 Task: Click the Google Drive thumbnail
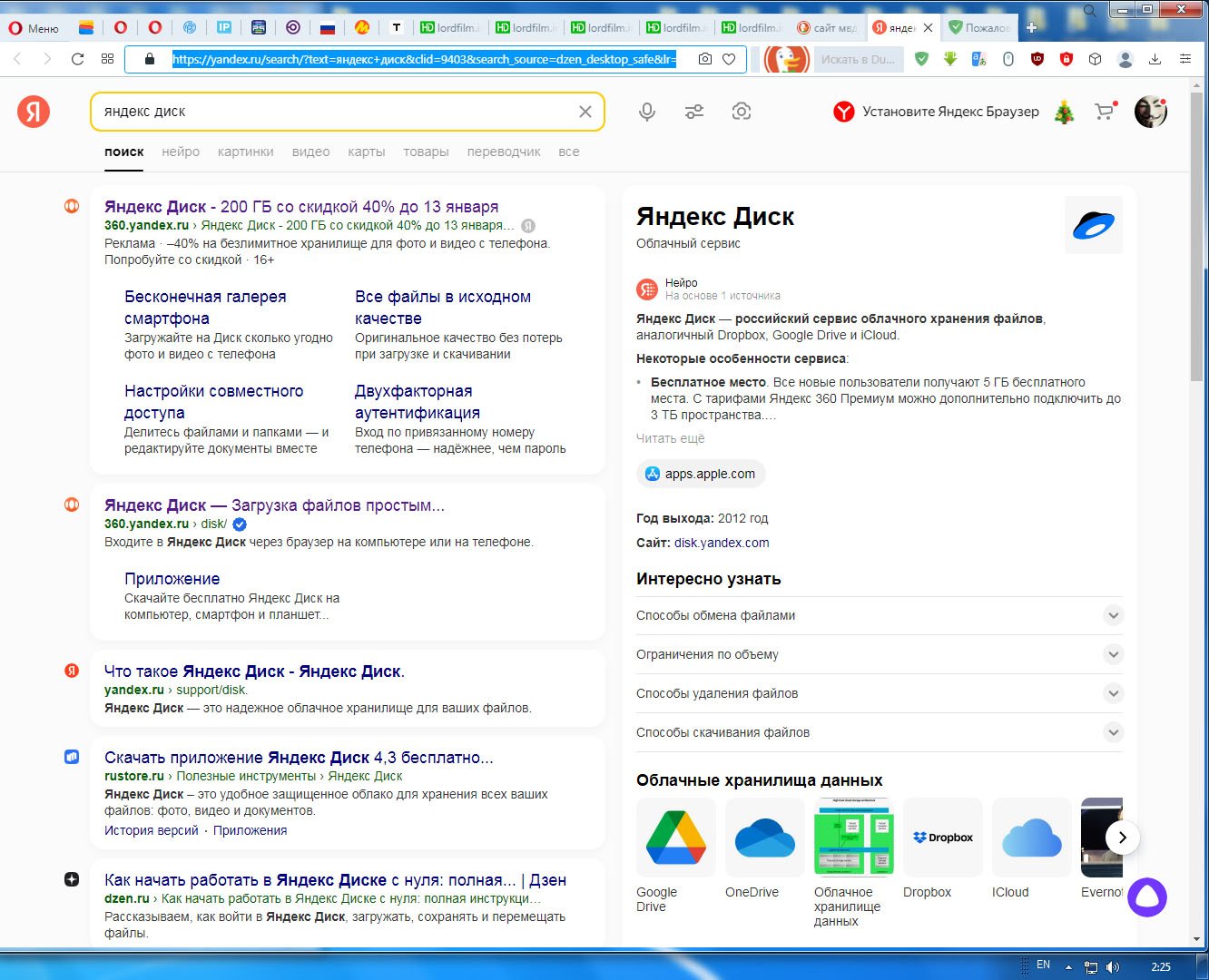[x=676, y=837]
